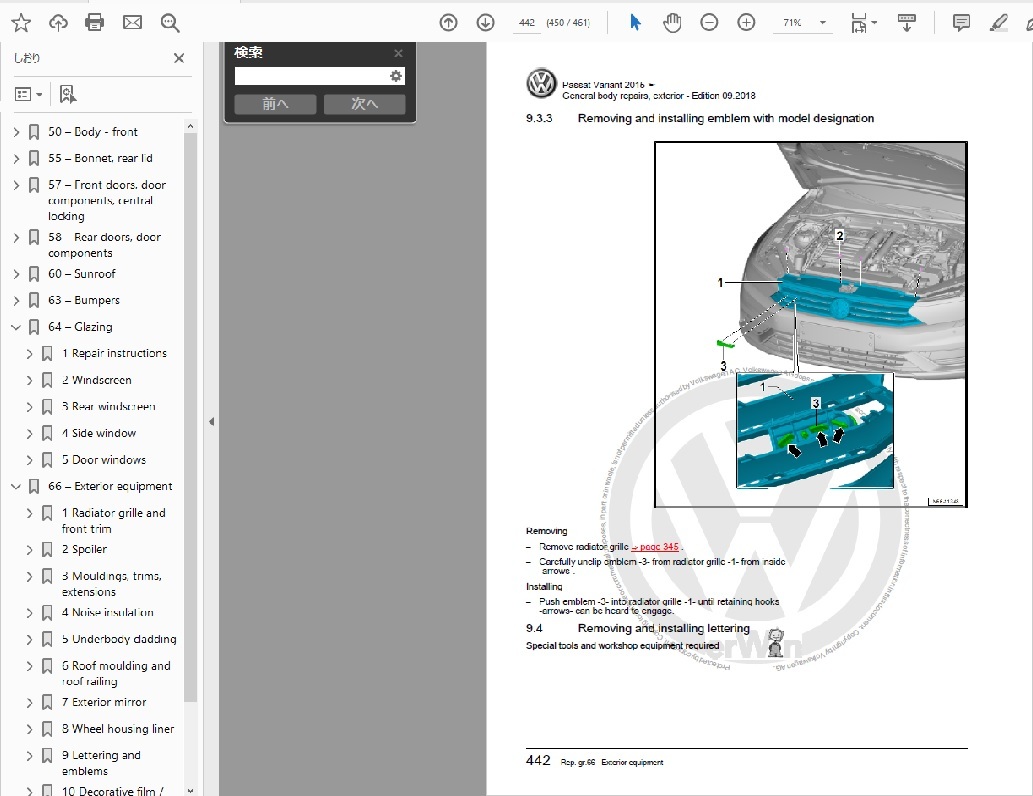Click the email envelope icon
Viewport: 1033px width, 796px height.
pos(132,22)
